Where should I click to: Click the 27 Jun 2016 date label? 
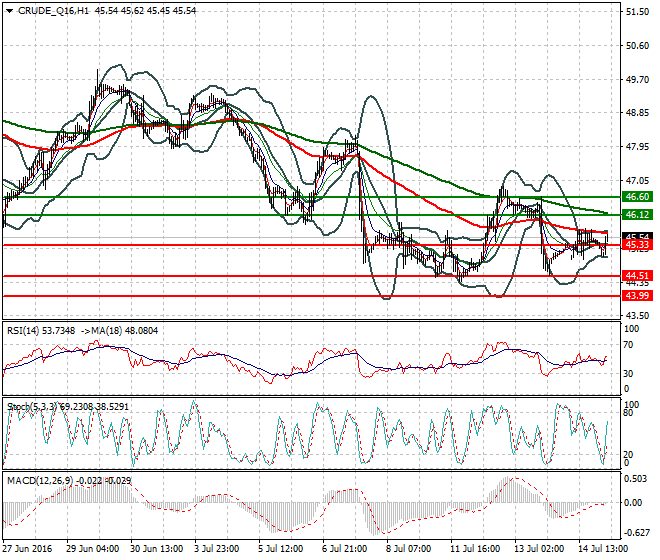pyautogui.click(x=28, y=549)
